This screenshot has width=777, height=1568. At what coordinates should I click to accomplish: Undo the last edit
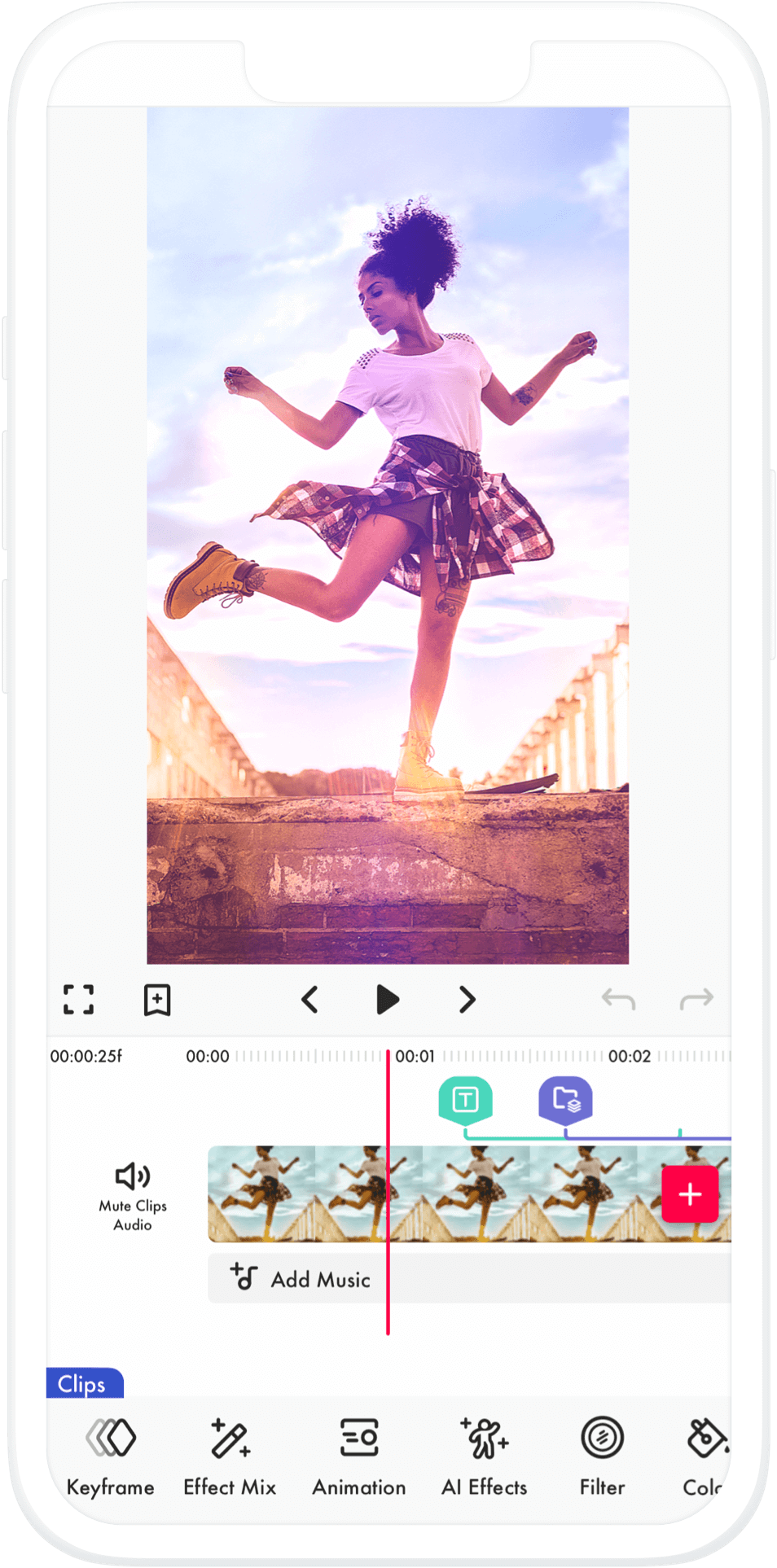click(x=618, y=999)
